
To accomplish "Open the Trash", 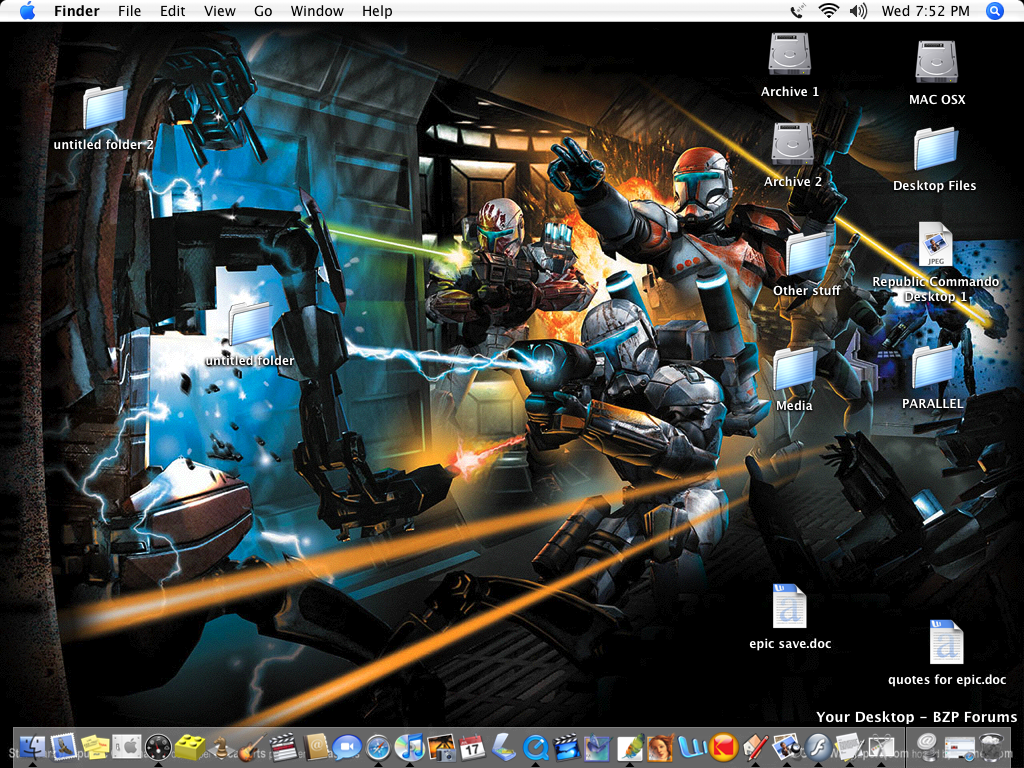I will 992,748.
